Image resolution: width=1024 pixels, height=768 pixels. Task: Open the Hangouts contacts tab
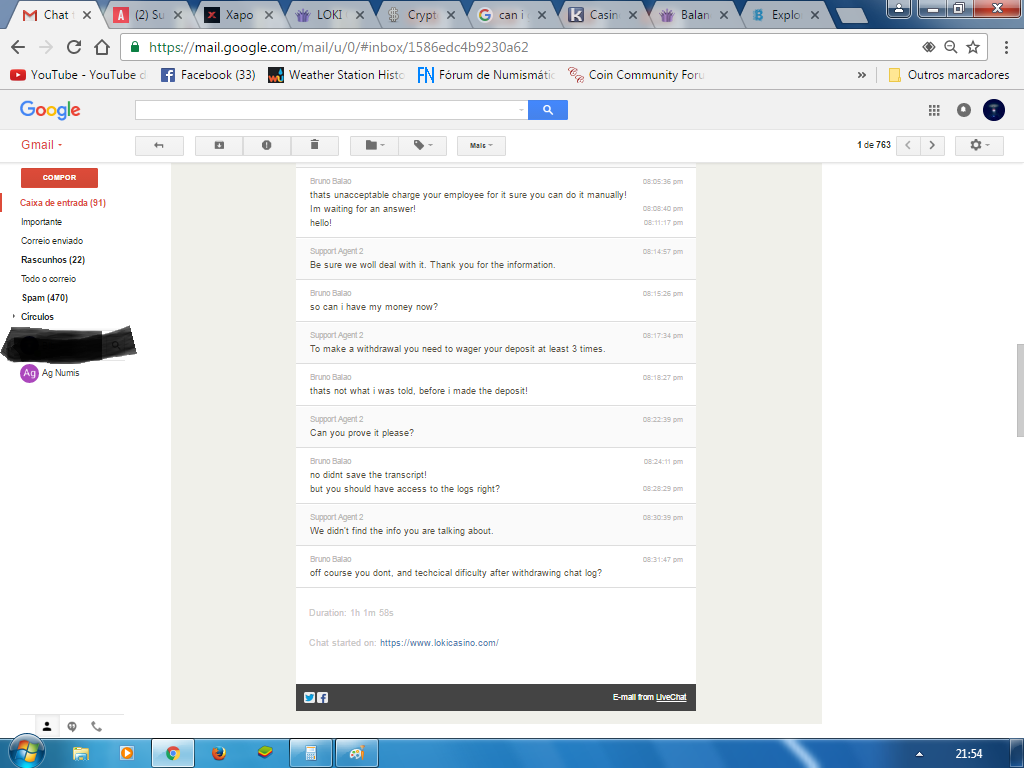point(47,726)
